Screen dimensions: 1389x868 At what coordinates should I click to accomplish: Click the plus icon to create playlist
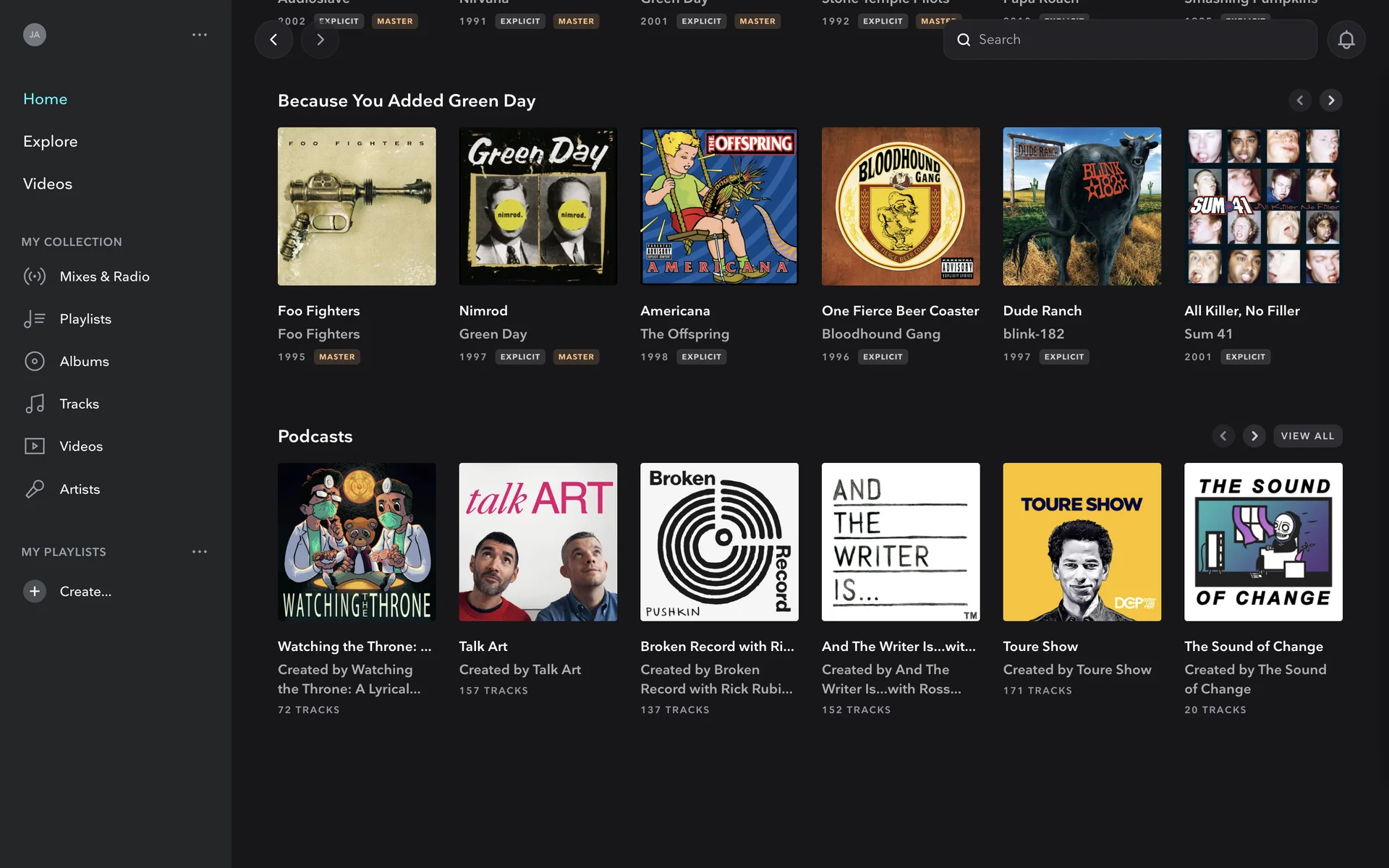coord(34,591)
